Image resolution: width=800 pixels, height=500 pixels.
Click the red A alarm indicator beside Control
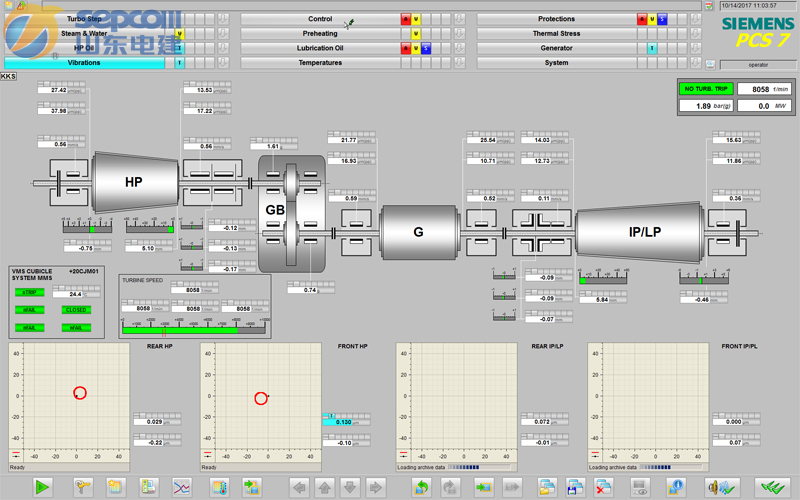[405, 19]
